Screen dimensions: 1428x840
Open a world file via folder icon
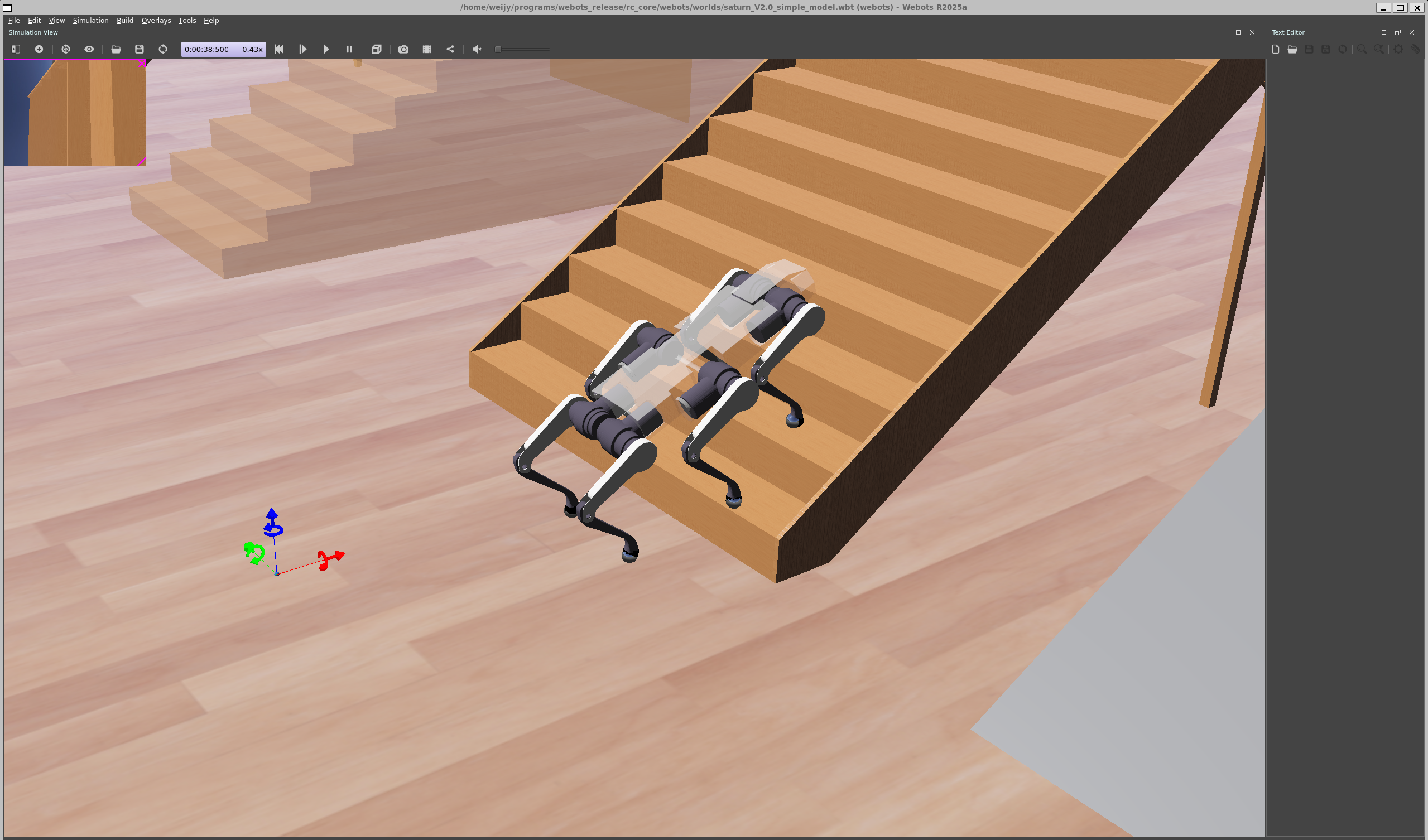click(116, 49)
